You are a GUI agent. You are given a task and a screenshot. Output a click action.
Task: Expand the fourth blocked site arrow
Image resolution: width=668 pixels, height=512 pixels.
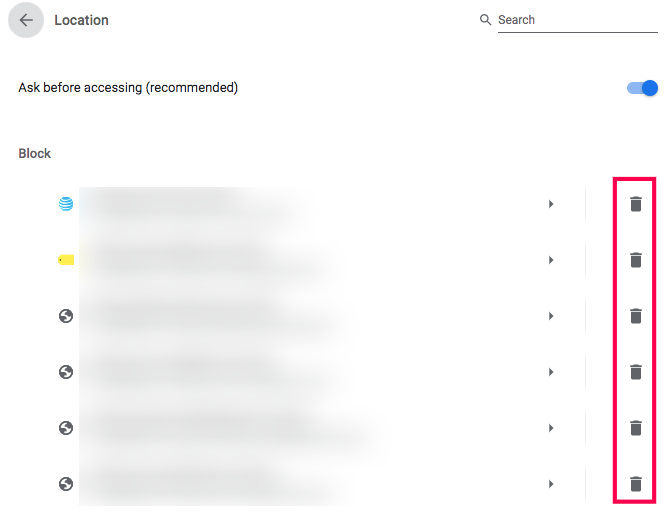tap(551, 372)
